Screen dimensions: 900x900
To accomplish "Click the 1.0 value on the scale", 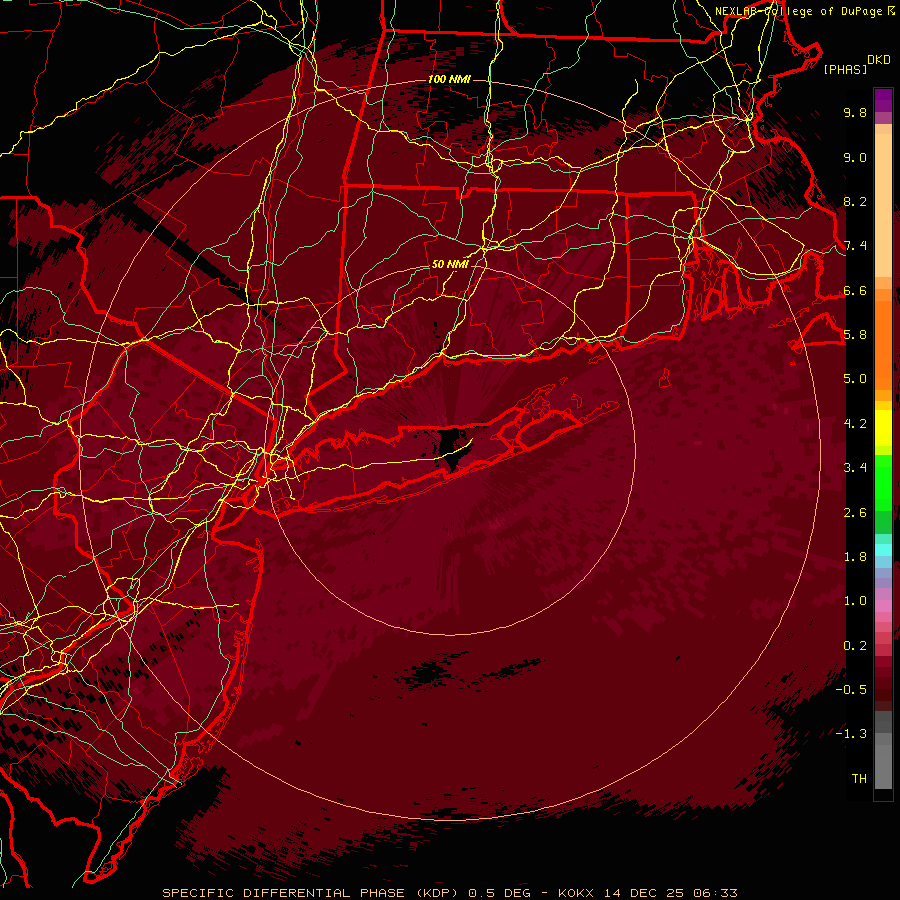I will click(855, 601).
